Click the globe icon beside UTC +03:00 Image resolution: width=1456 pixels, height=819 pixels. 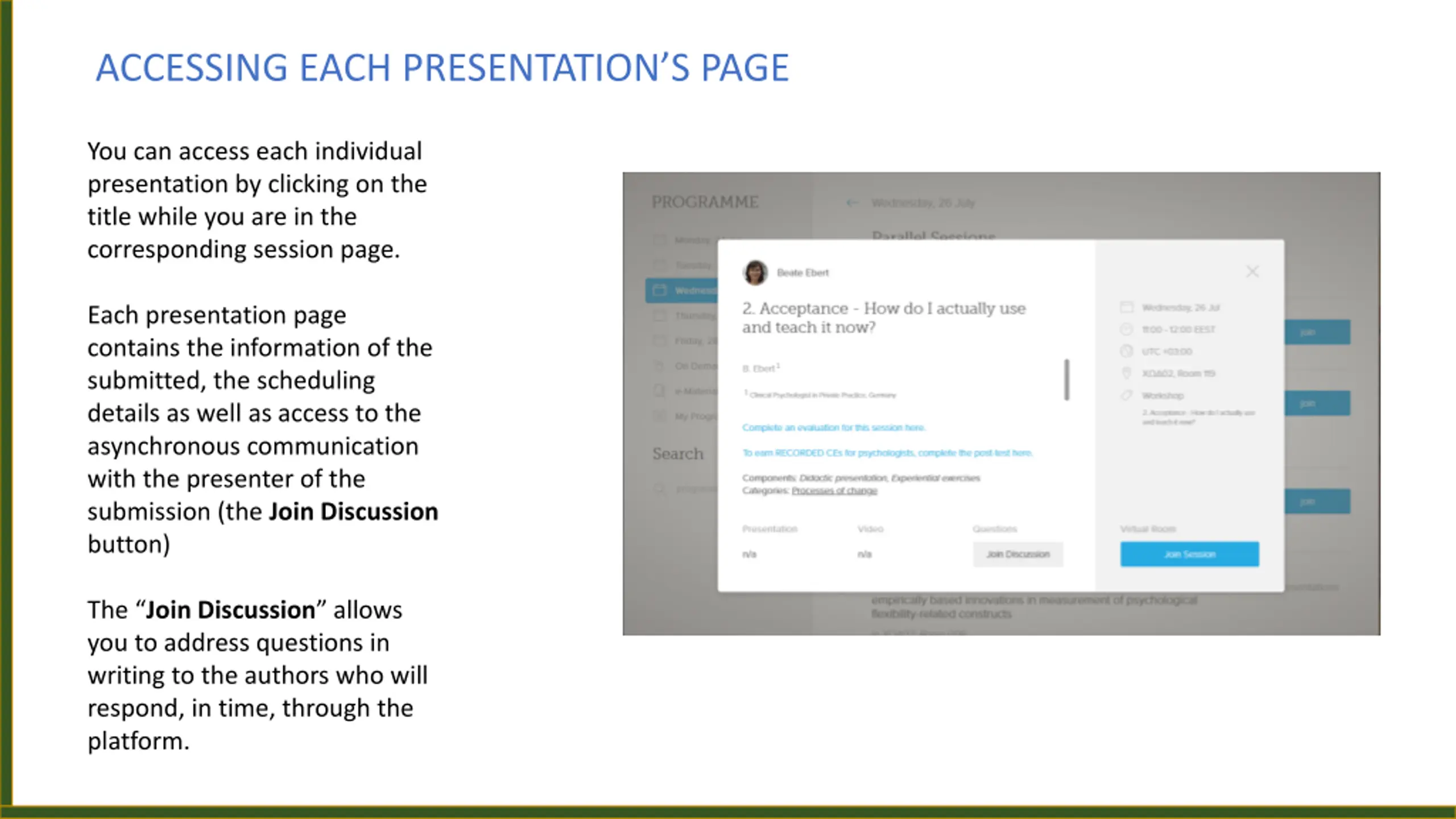(x=1126, y=351)
